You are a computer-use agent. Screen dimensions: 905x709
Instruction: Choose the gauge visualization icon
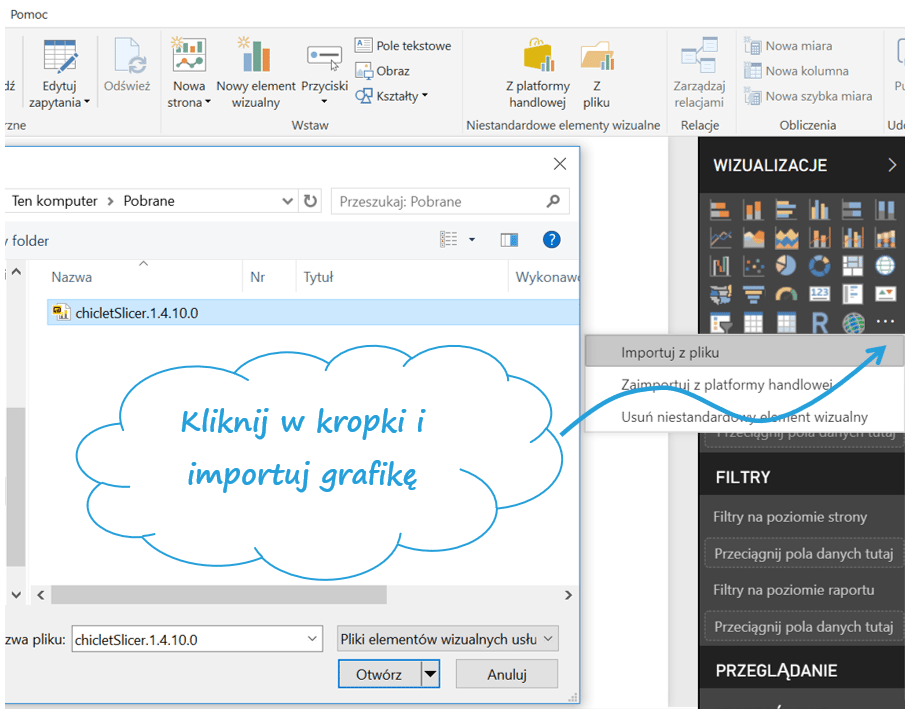click(786, 294)
